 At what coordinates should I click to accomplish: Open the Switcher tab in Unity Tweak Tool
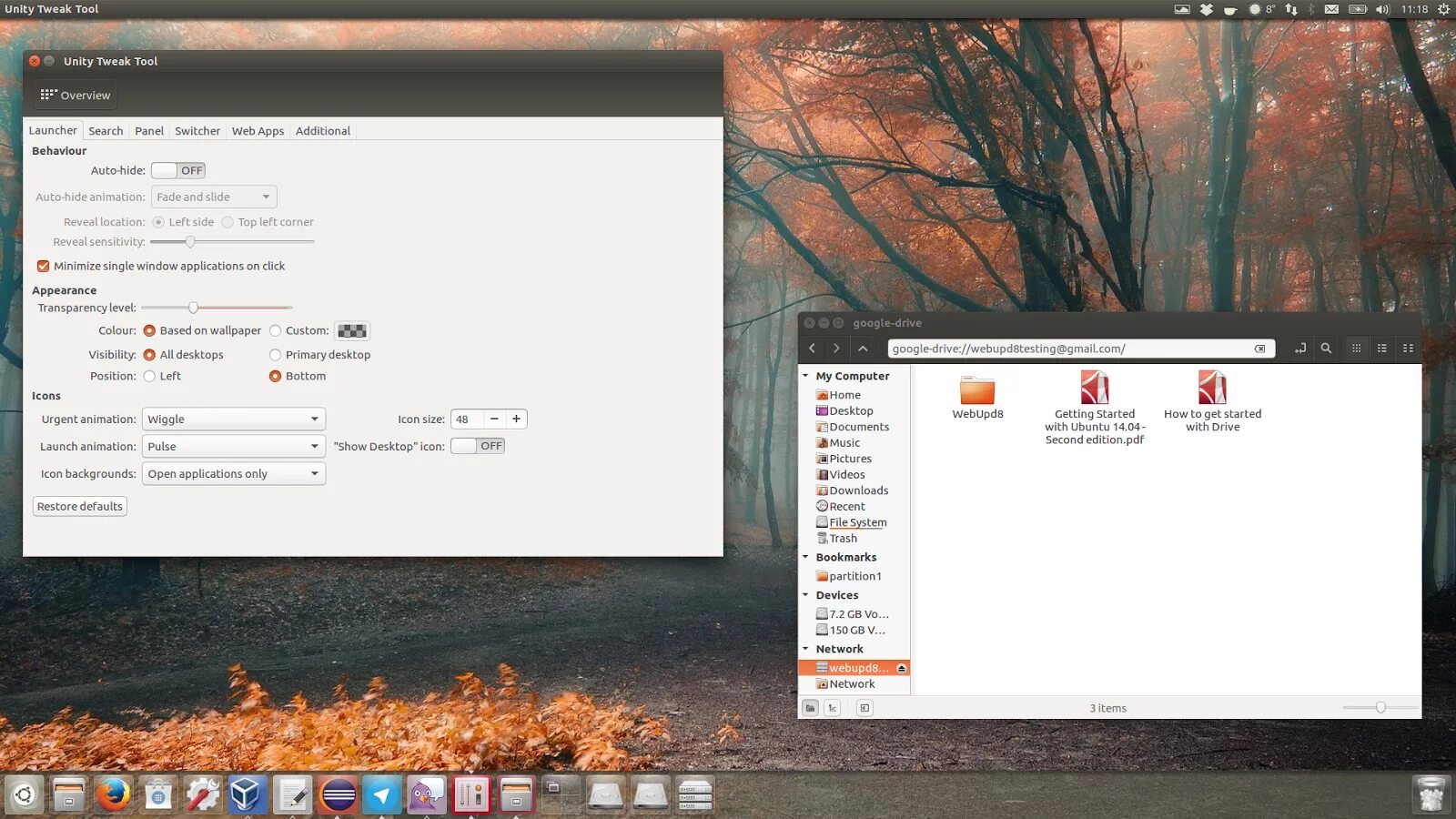(197, 130)
